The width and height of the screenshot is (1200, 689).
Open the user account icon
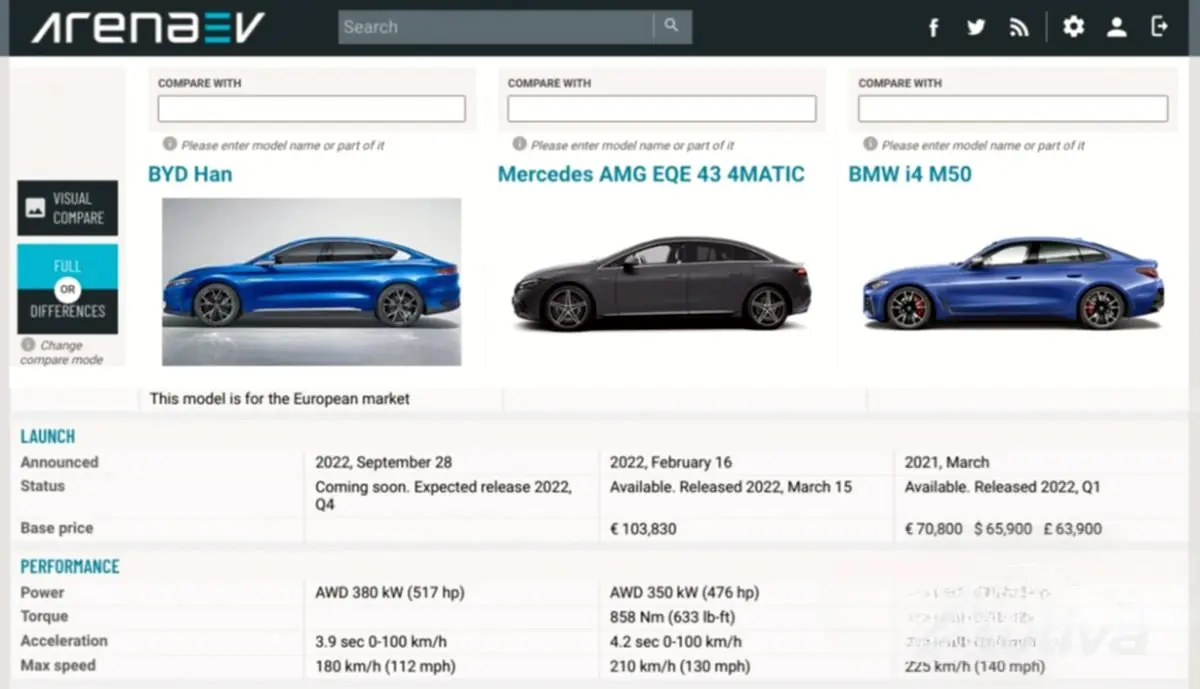click(x=1117, y=27)
